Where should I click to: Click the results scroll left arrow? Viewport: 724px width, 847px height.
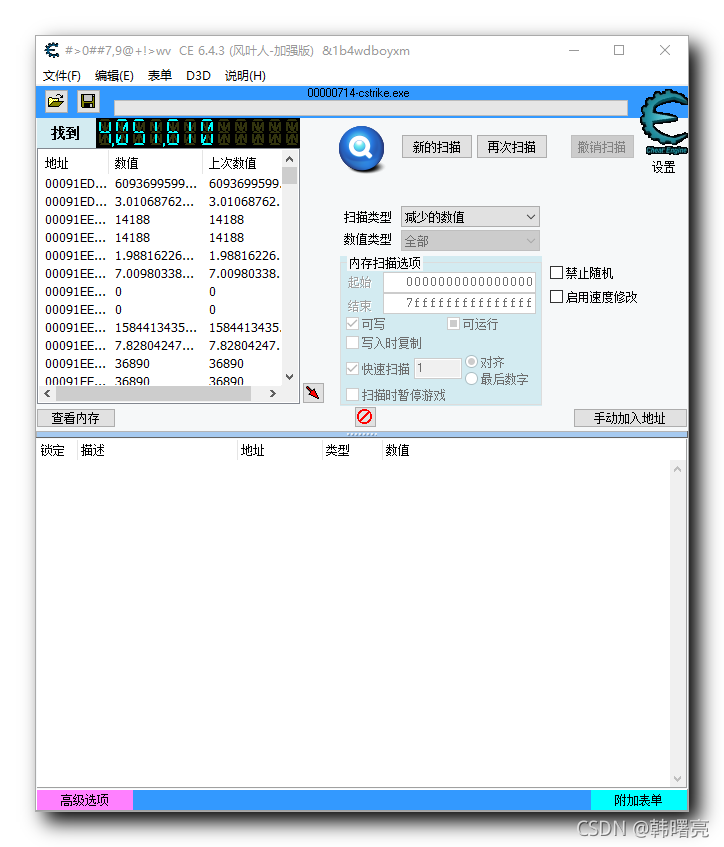pyautogui.click(x=48, y=394)
